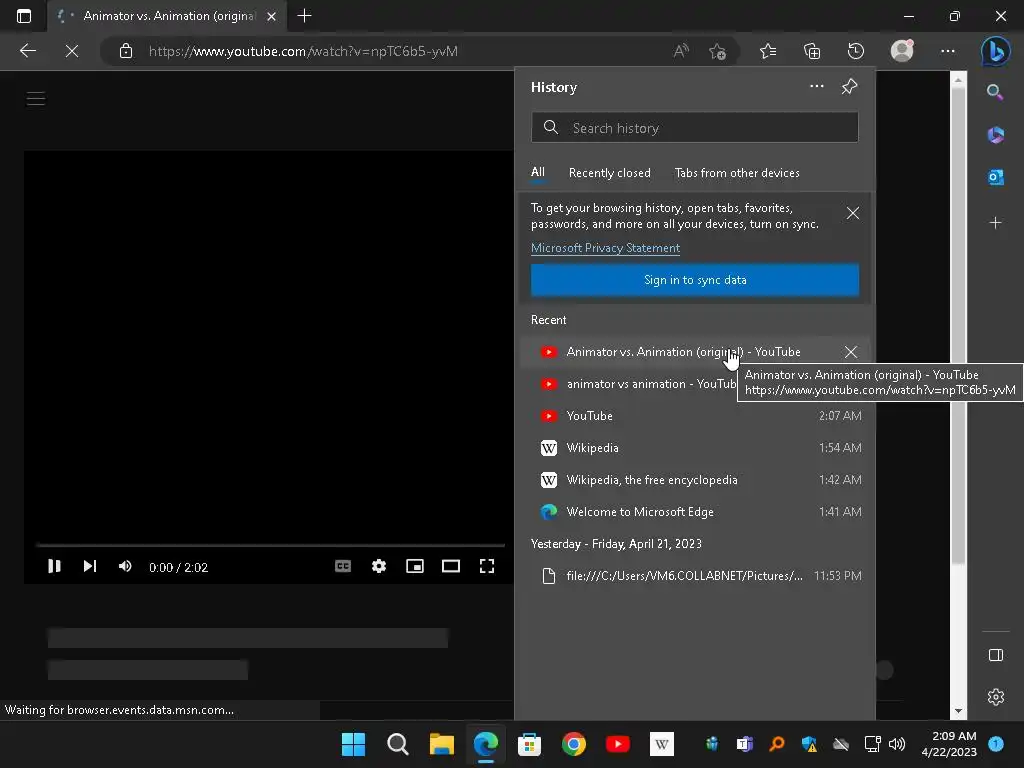Viewport: 1024px width, 768px height.
Task: Open file:///C:/Users/VM6 Pictures history entry
Action: point(695,576)
